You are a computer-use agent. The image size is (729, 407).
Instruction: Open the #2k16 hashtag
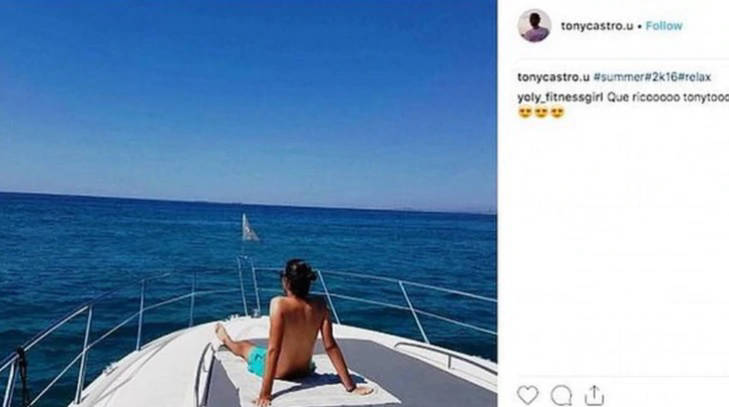(661, 77)
